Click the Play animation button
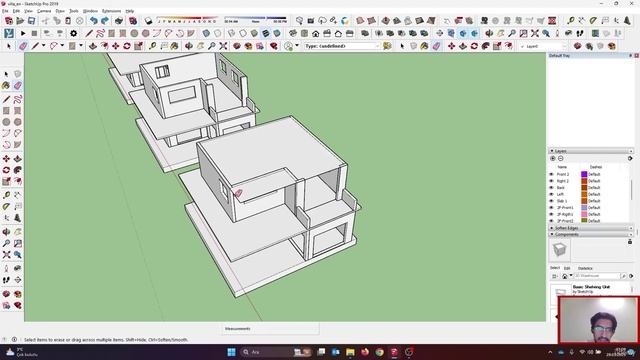Screen dimensions: 640x360 pos(23,33)
